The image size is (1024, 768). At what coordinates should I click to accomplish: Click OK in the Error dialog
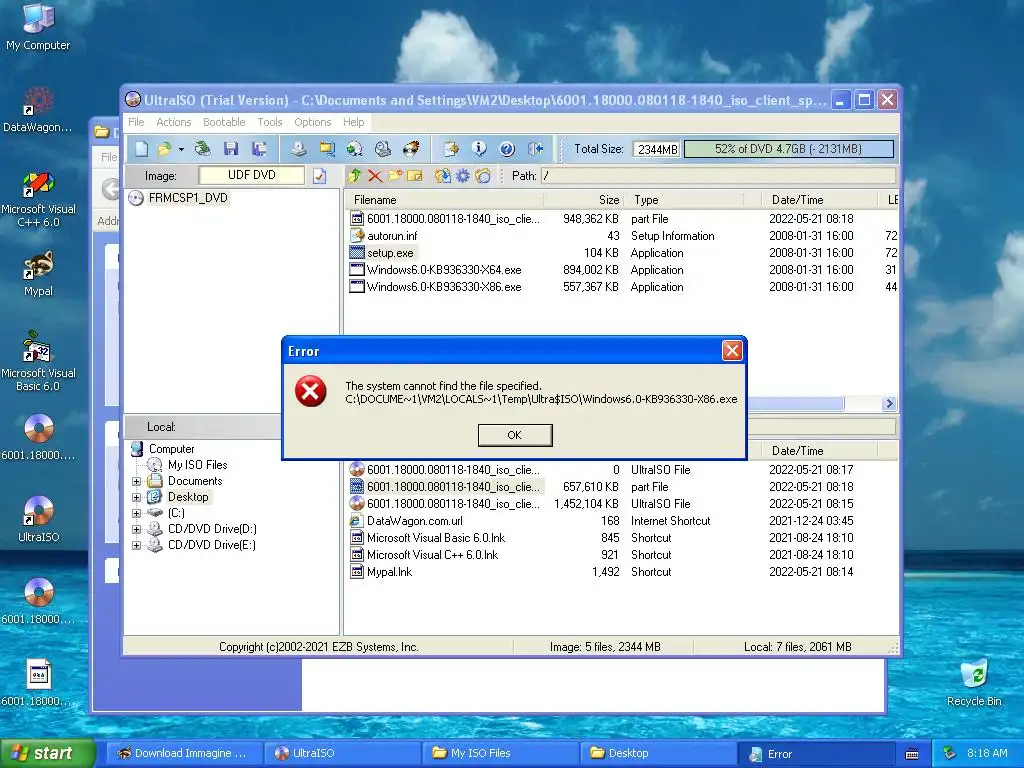515,435
